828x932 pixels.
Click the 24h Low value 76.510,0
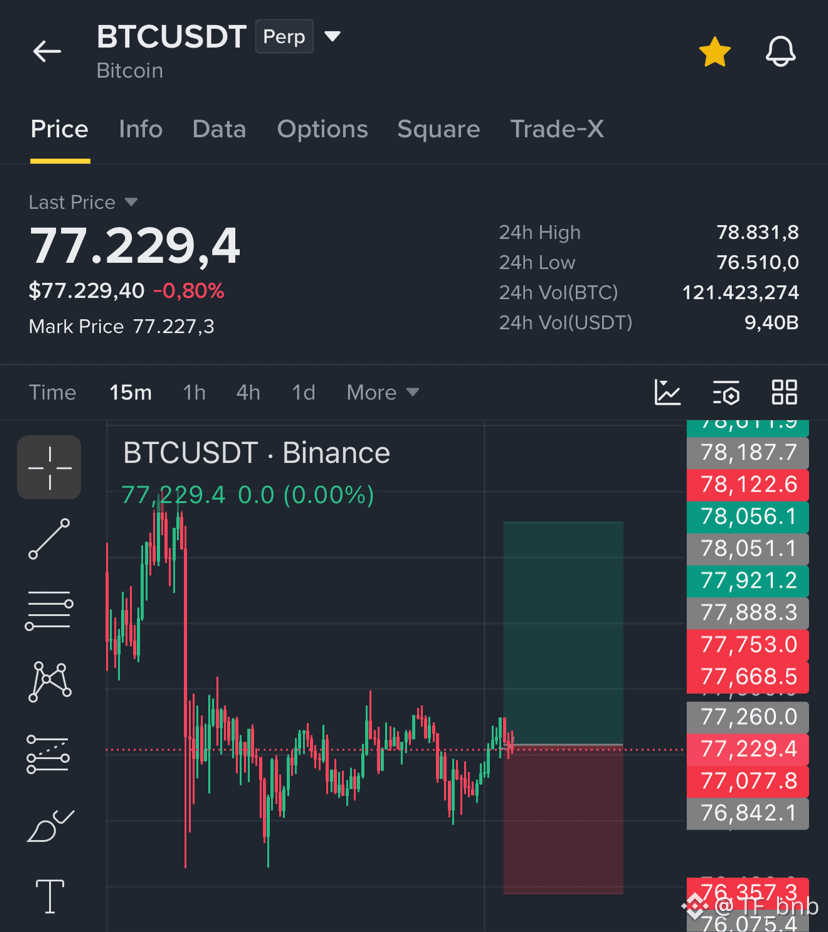click(757, 262)
